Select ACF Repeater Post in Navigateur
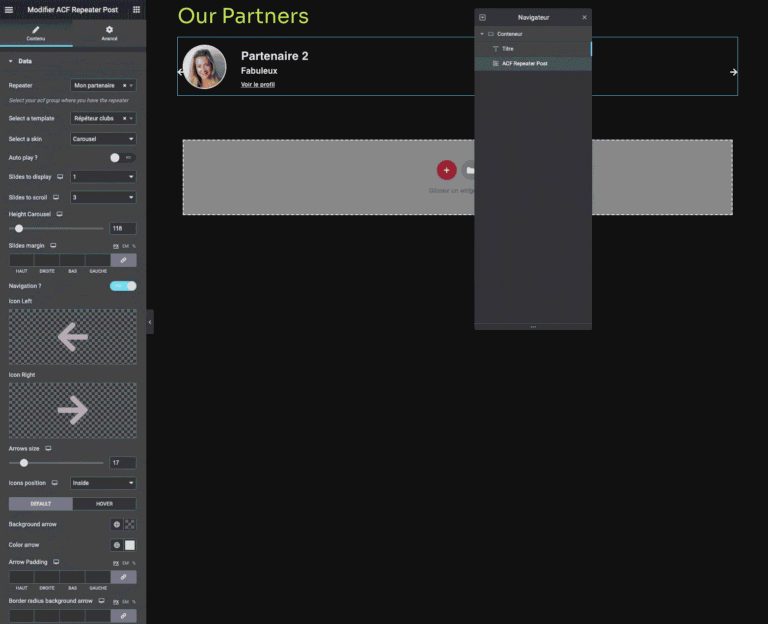The width and height of the screenshot is (768, 624). 533,63
